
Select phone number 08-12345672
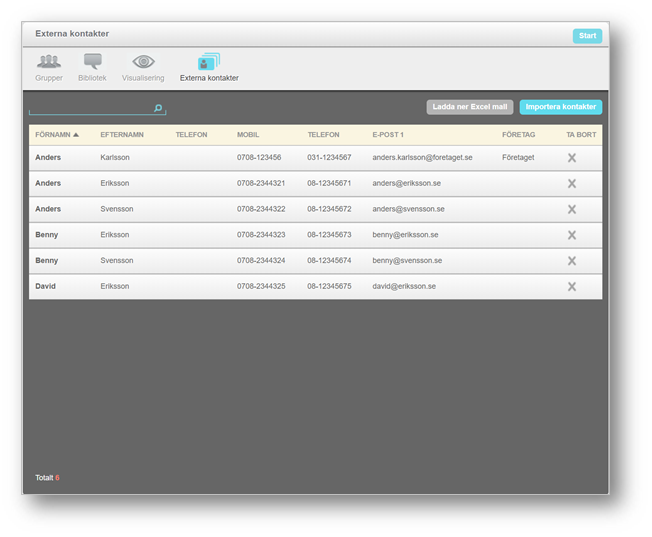click(329, 209)
